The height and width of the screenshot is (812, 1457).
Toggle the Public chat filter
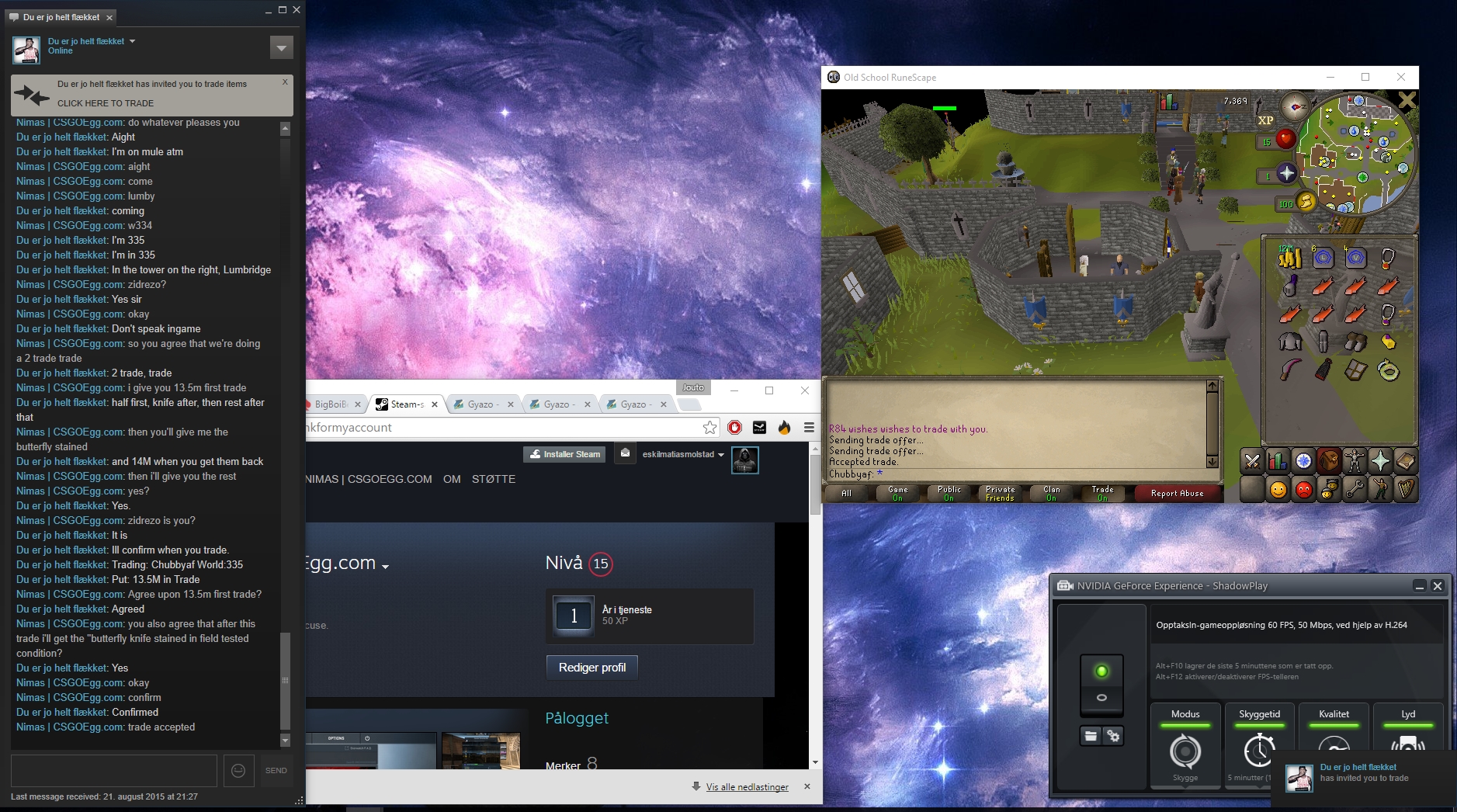point(949,493)
